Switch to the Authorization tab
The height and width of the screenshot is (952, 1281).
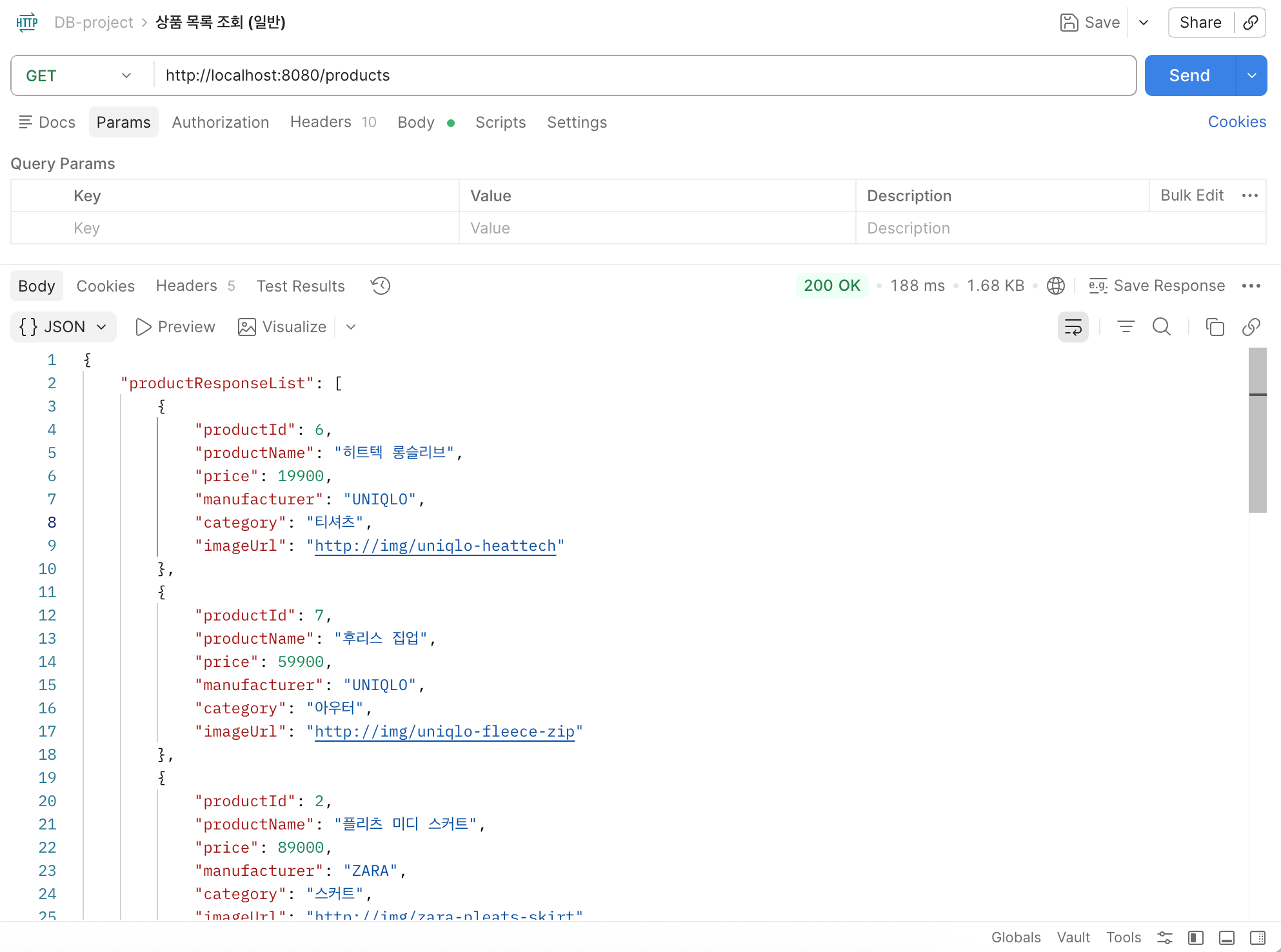coord(221,123)
